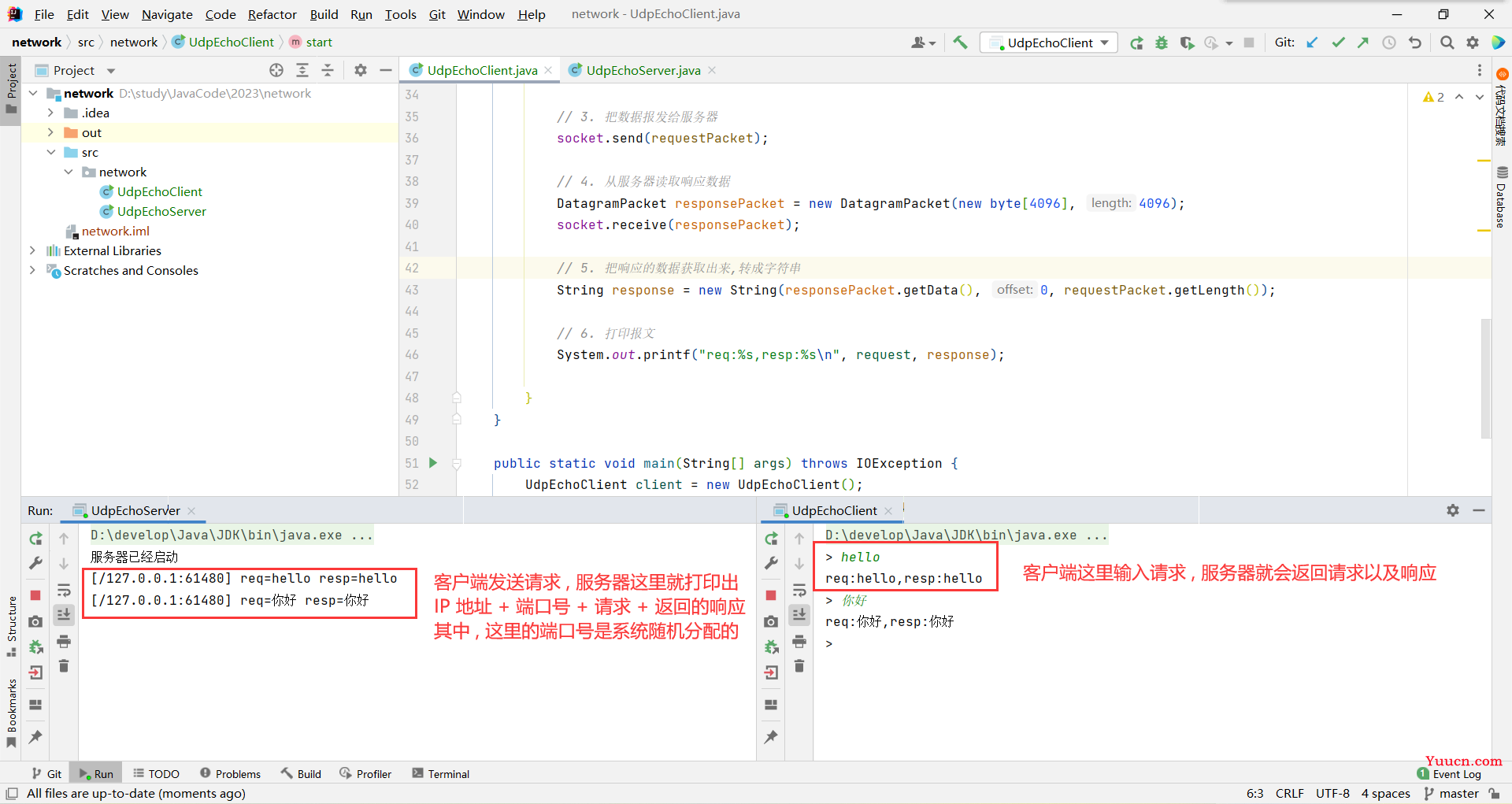Print the UdpEchoClient console output

click(x=799, y=641)
